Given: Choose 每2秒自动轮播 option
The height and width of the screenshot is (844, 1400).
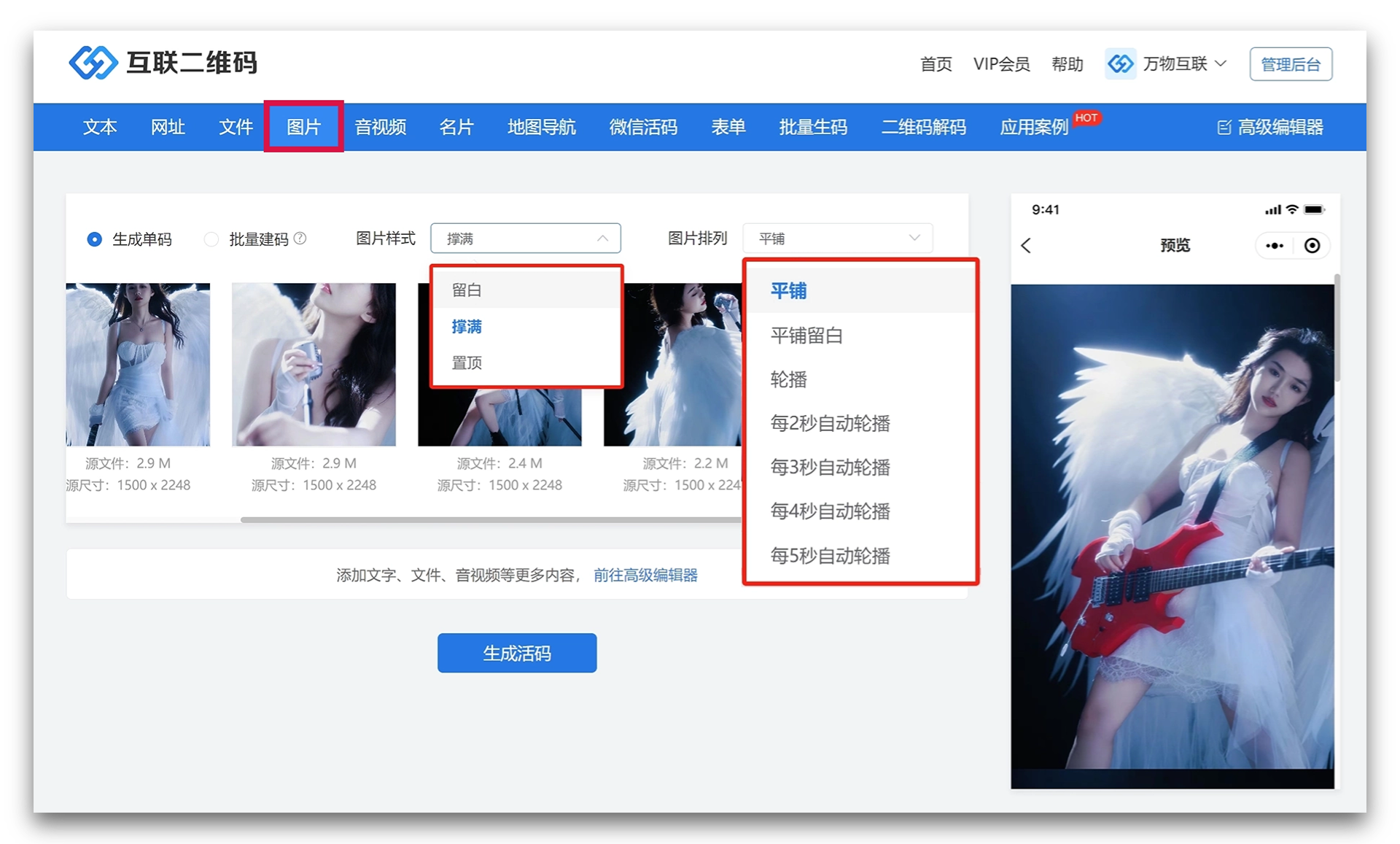Looking at the screenshot, I should pyautogui.click(x=860, y=423).
